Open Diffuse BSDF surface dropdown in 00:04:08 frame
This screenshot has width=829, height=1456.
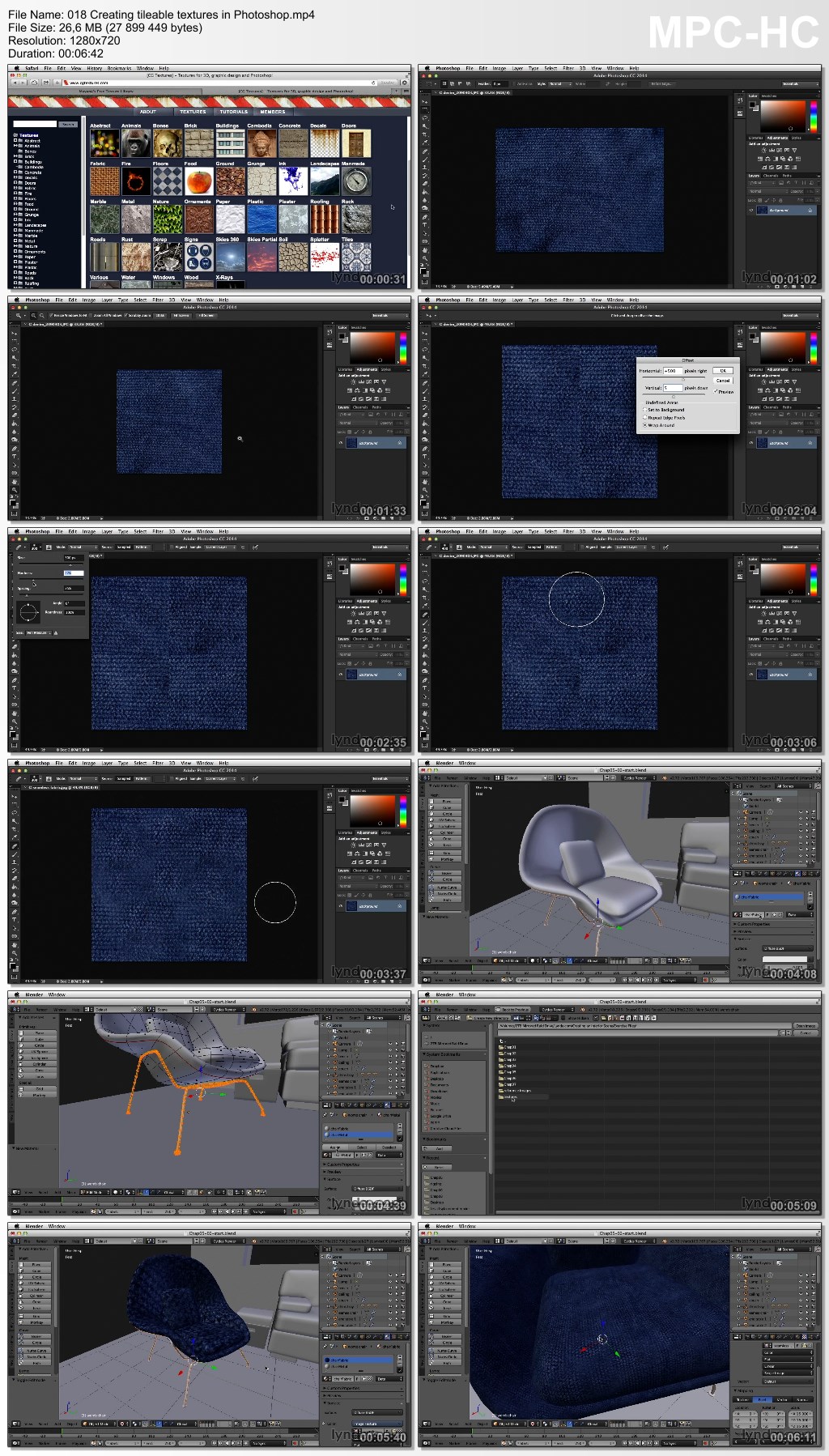click(x=788, y=948)
